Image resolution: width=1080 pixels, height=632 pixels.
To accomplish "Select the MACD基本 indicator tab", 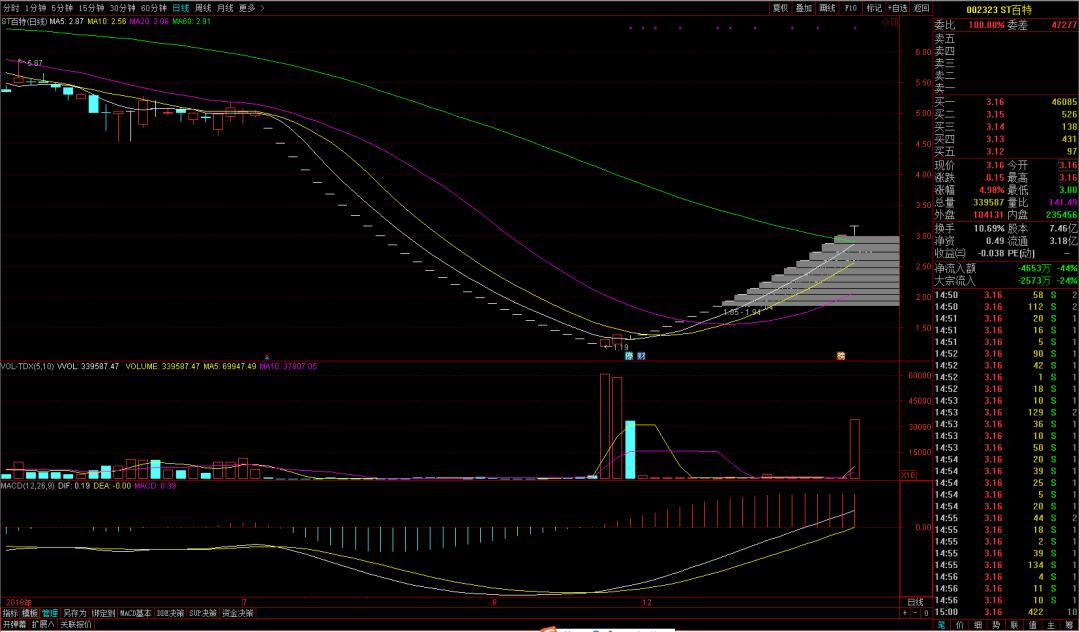I will click(x=136, y=613).
